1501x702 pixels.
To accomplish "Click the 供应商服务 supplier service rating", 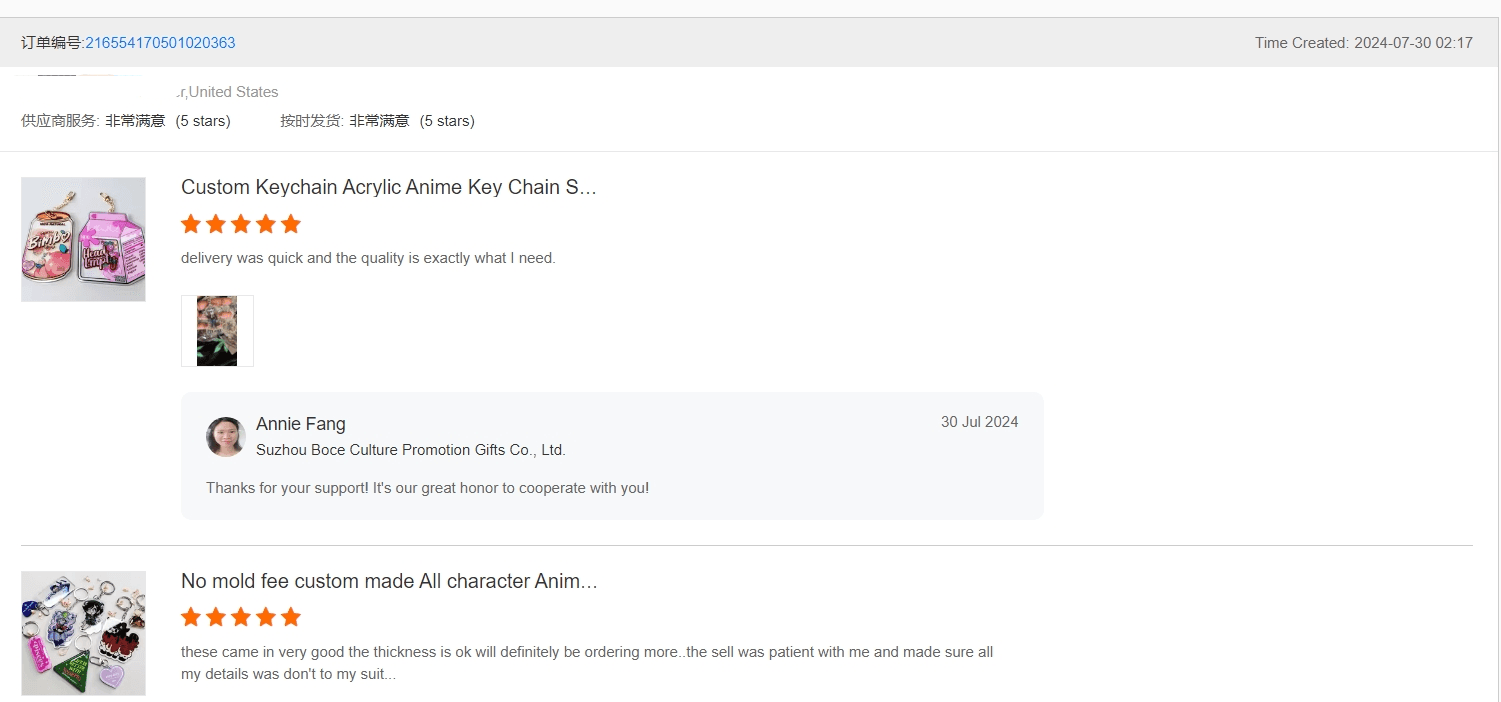I will [x=126, y=121].
